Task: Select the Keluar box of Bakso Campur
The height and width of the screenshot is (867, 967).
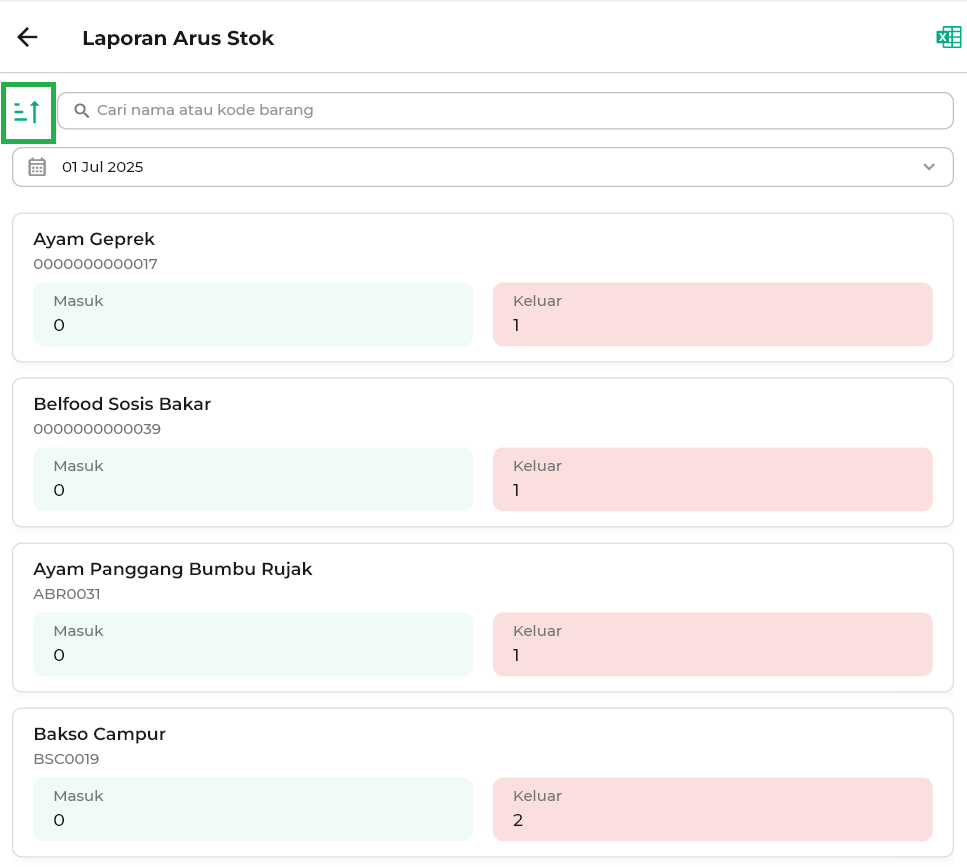Action: 712,809
